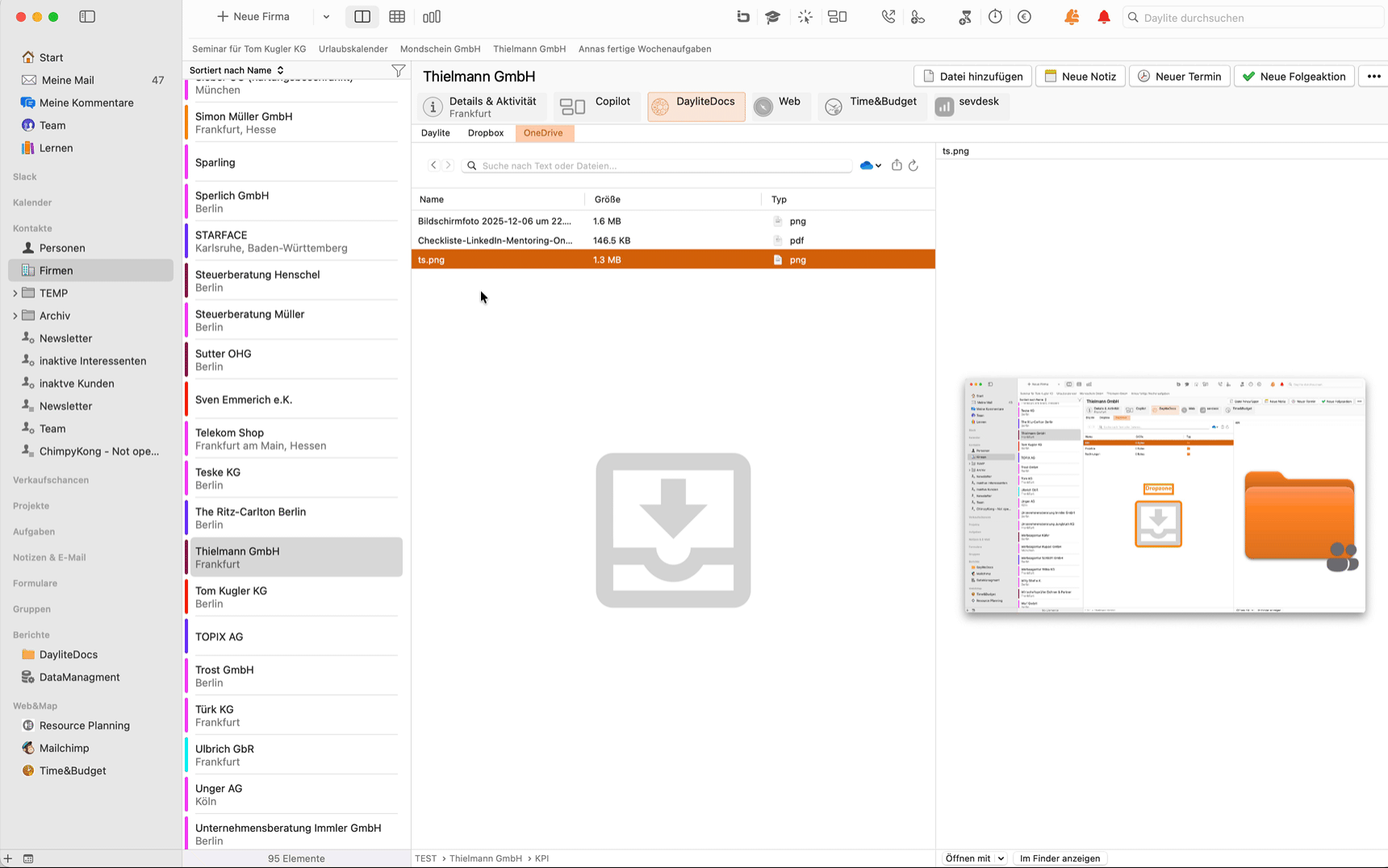Select Tom Kugler KG in company list

pyautogui.click(x=295, y=597)
